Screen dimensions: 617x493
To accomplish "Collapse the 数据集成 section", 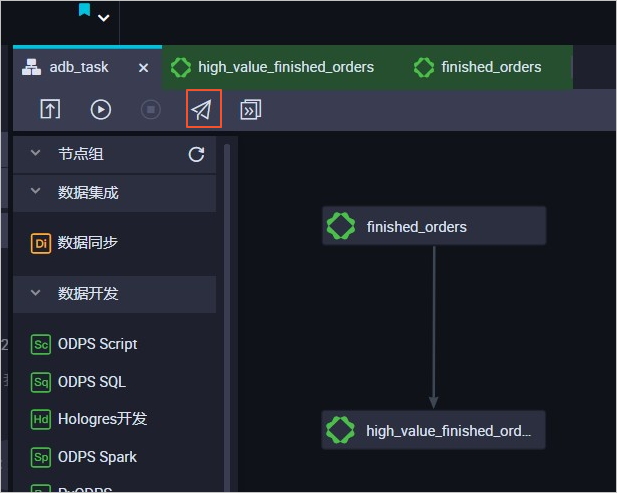I will point(35,191).
